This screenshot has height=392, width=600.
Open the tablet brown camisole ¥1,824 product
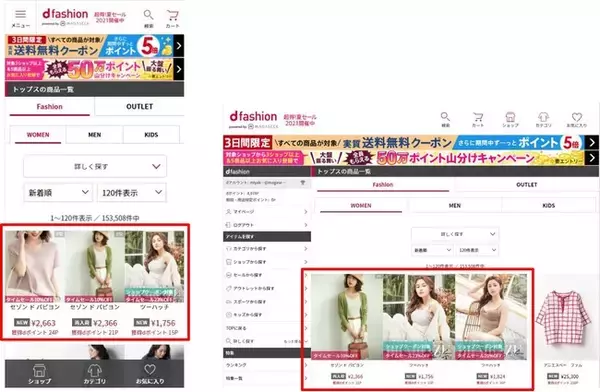tap(491, 329)
